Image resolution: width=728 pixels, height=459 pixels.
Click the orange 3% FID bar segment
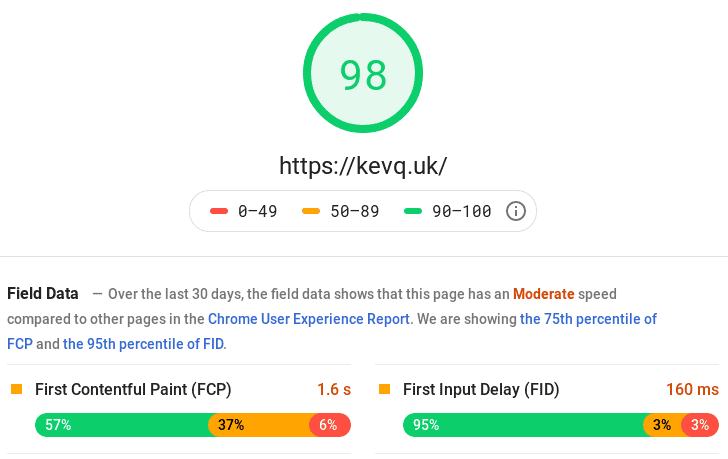[663, 425]
